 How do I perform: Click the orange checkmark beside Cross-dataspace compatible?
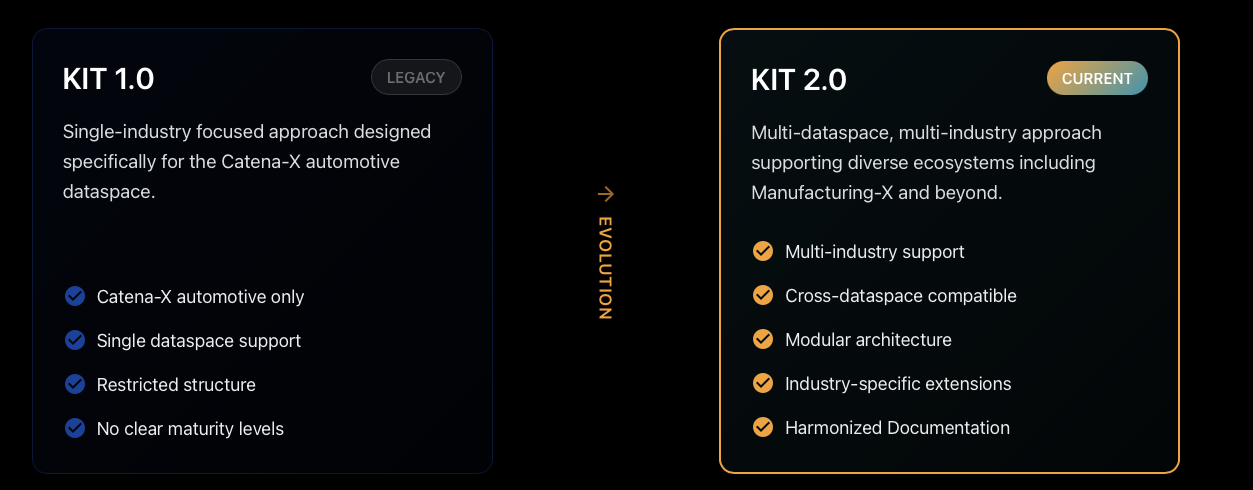coord(763,295)
